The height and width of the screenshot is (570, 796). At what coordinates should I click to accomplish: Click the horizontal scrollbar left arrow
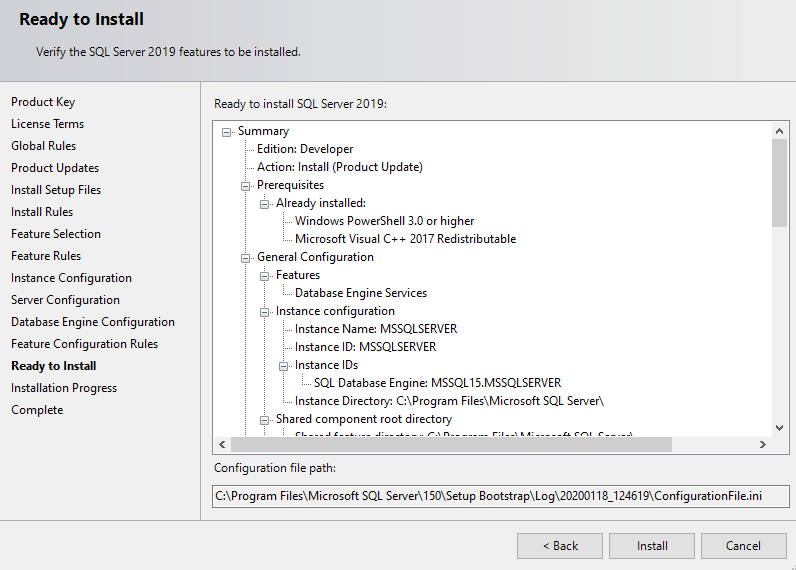223,445
